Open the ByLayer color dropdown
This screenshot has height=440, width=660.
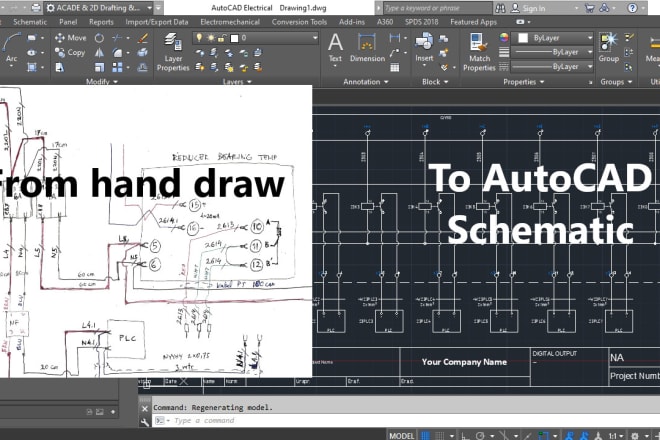tap(552, 38)
